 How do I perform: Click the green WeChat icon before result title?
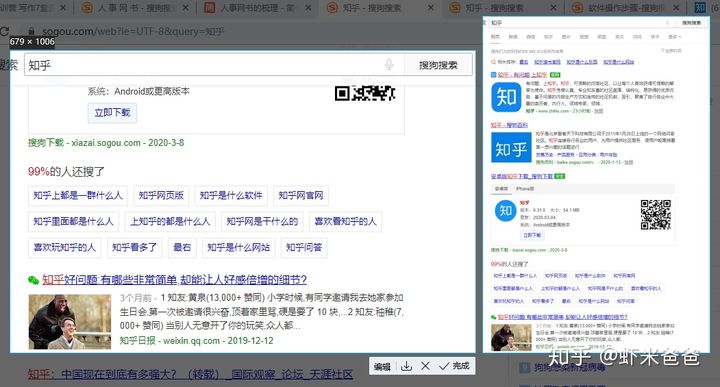coord(33,280)
